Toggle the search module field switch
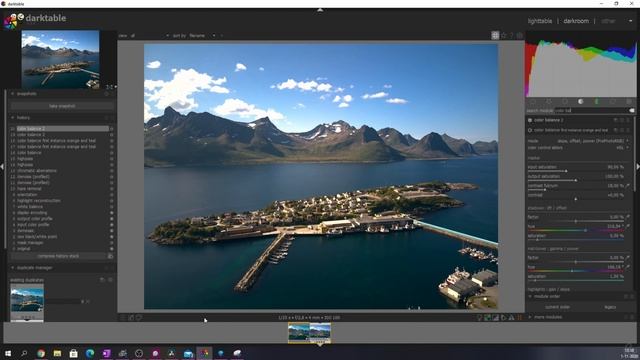Image resolution: width=640 pixels, height=360 pixels. pyautogui.click(x=632, y=110)
